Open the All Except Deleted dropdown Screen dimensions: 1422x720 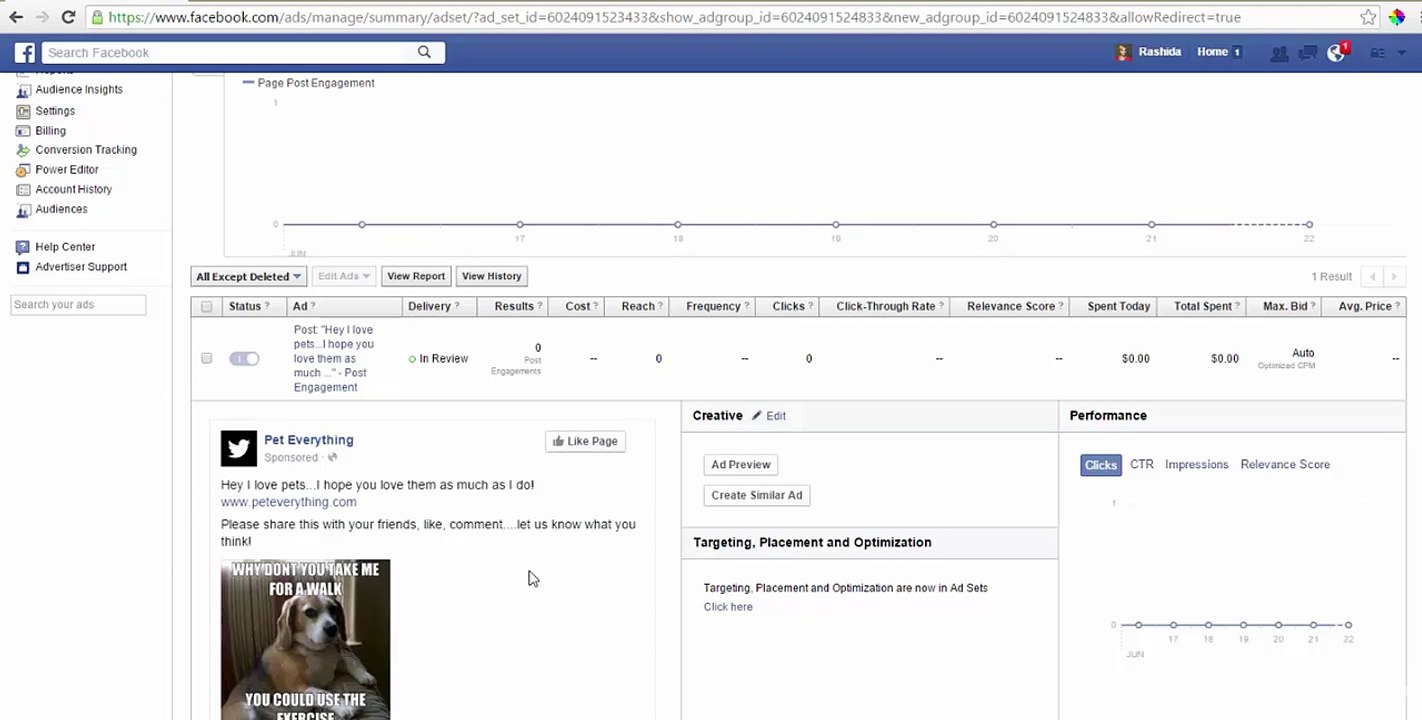coord(249,277)
